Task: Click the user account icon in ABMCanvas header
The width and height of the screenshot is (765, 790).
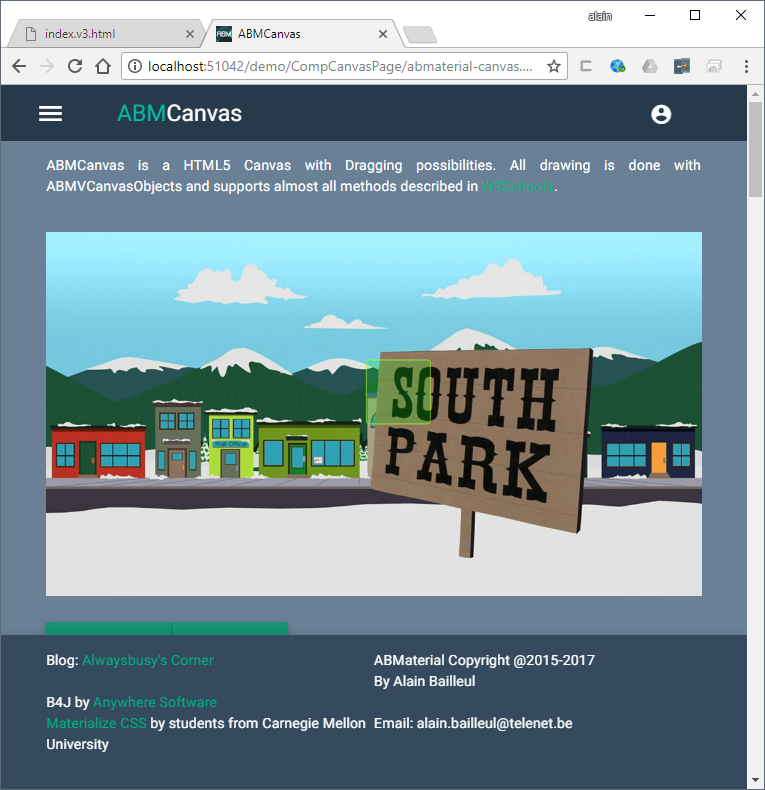Action: pos(661,114)
